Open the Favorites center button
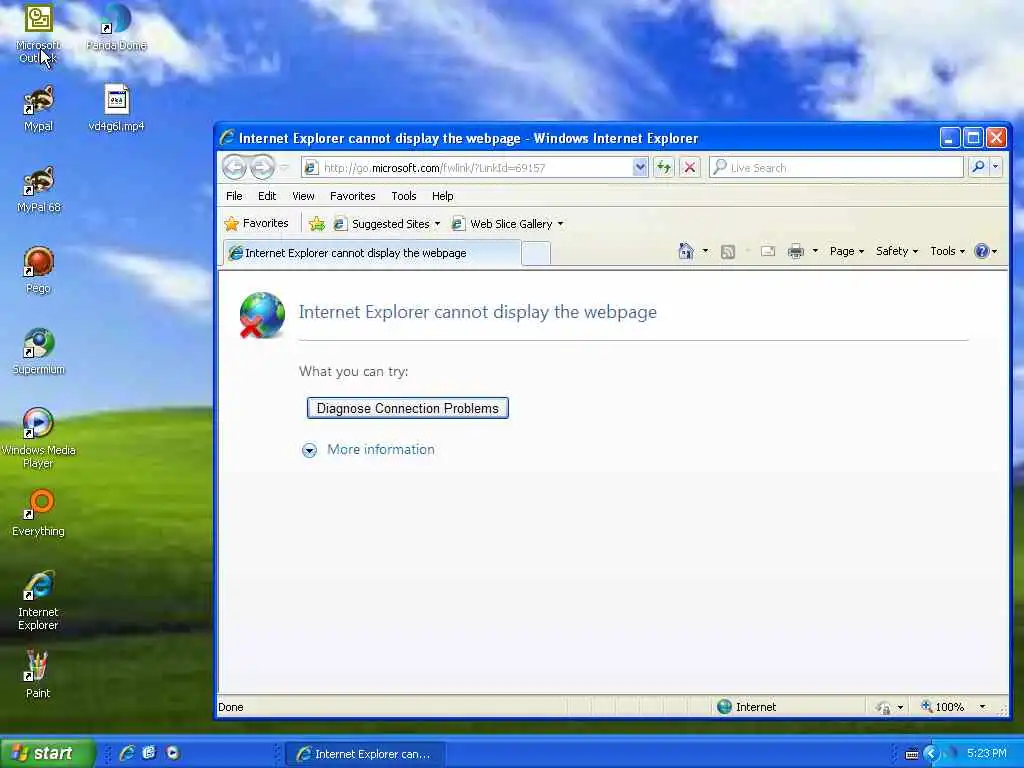Screen dimensions: 1024x768 (x=256, y=223)
